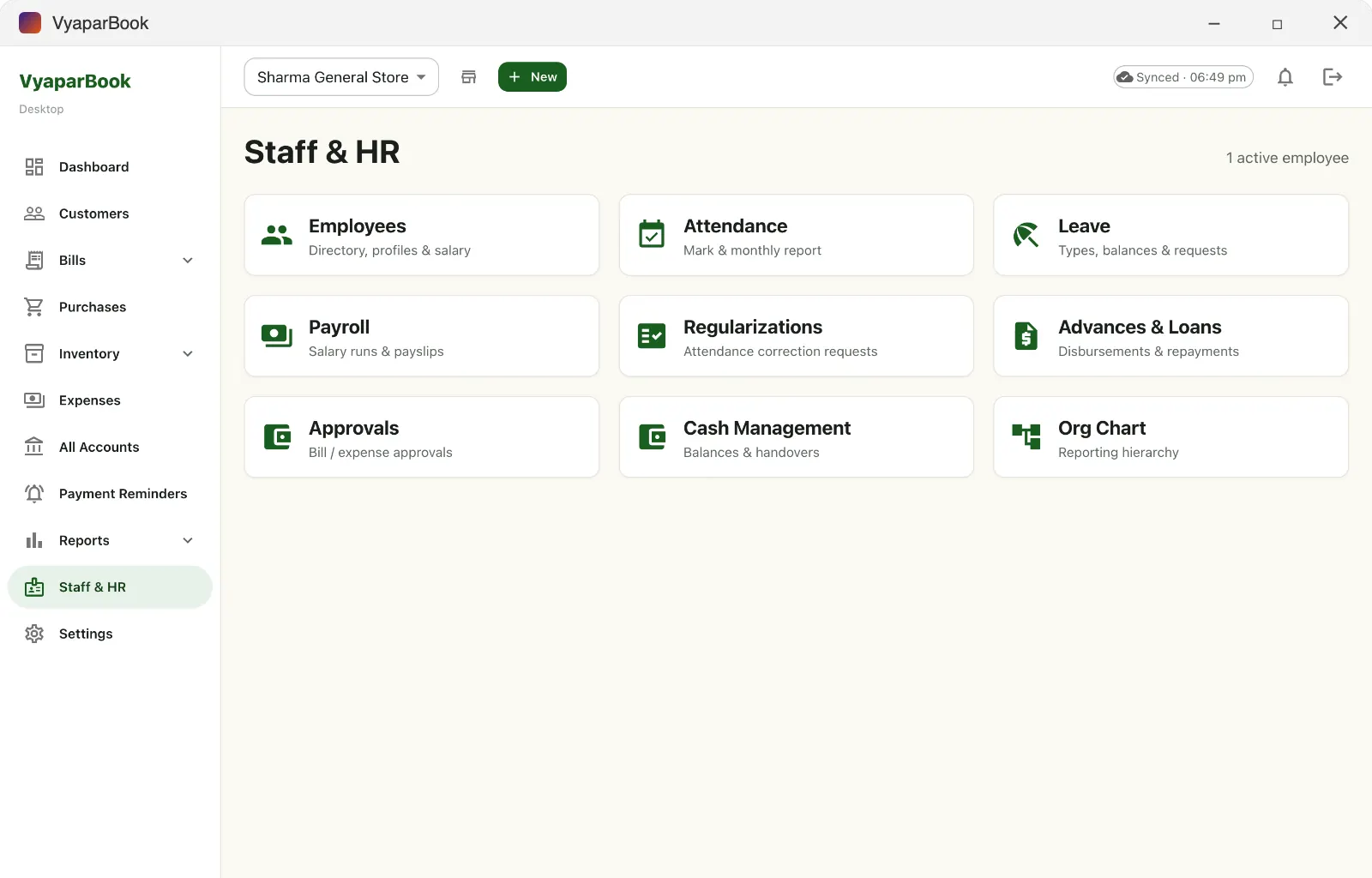Click the Approvals wallet icon
The width and height of the screenshot is (1372, 878).
pos(277,437)
